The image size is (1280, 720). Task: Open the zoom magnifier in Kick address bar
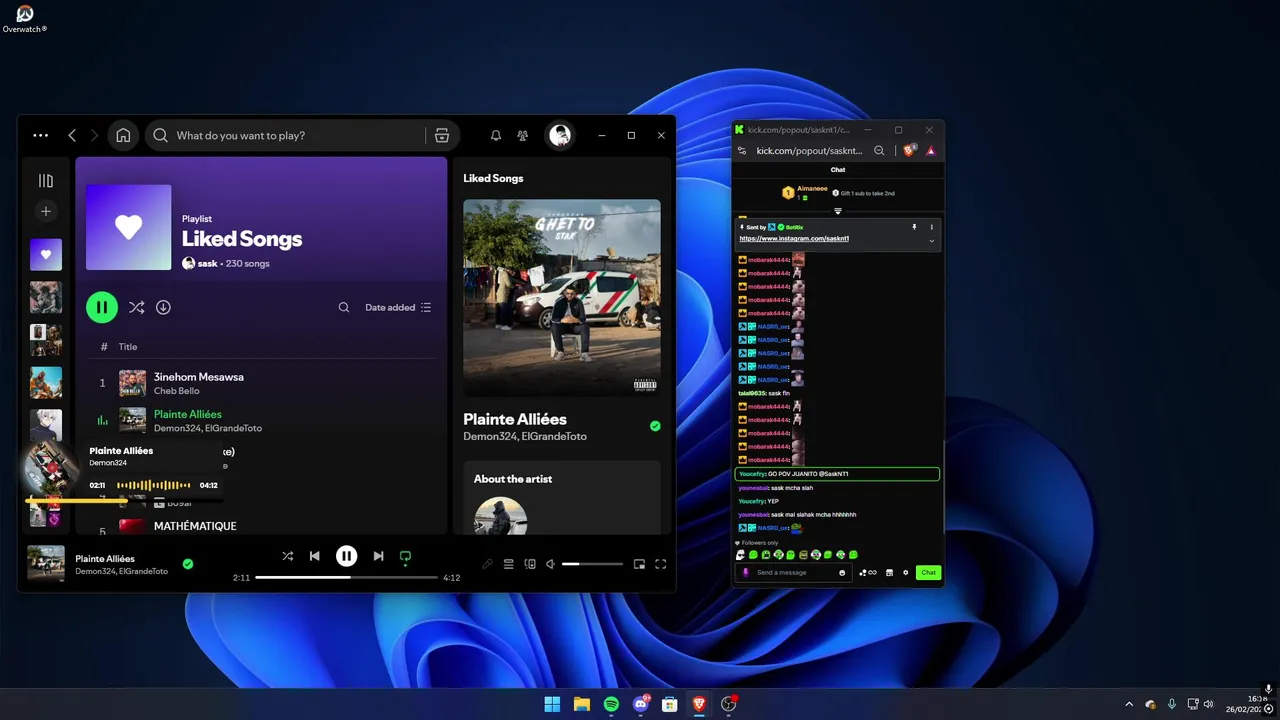(x=879, y=151)
